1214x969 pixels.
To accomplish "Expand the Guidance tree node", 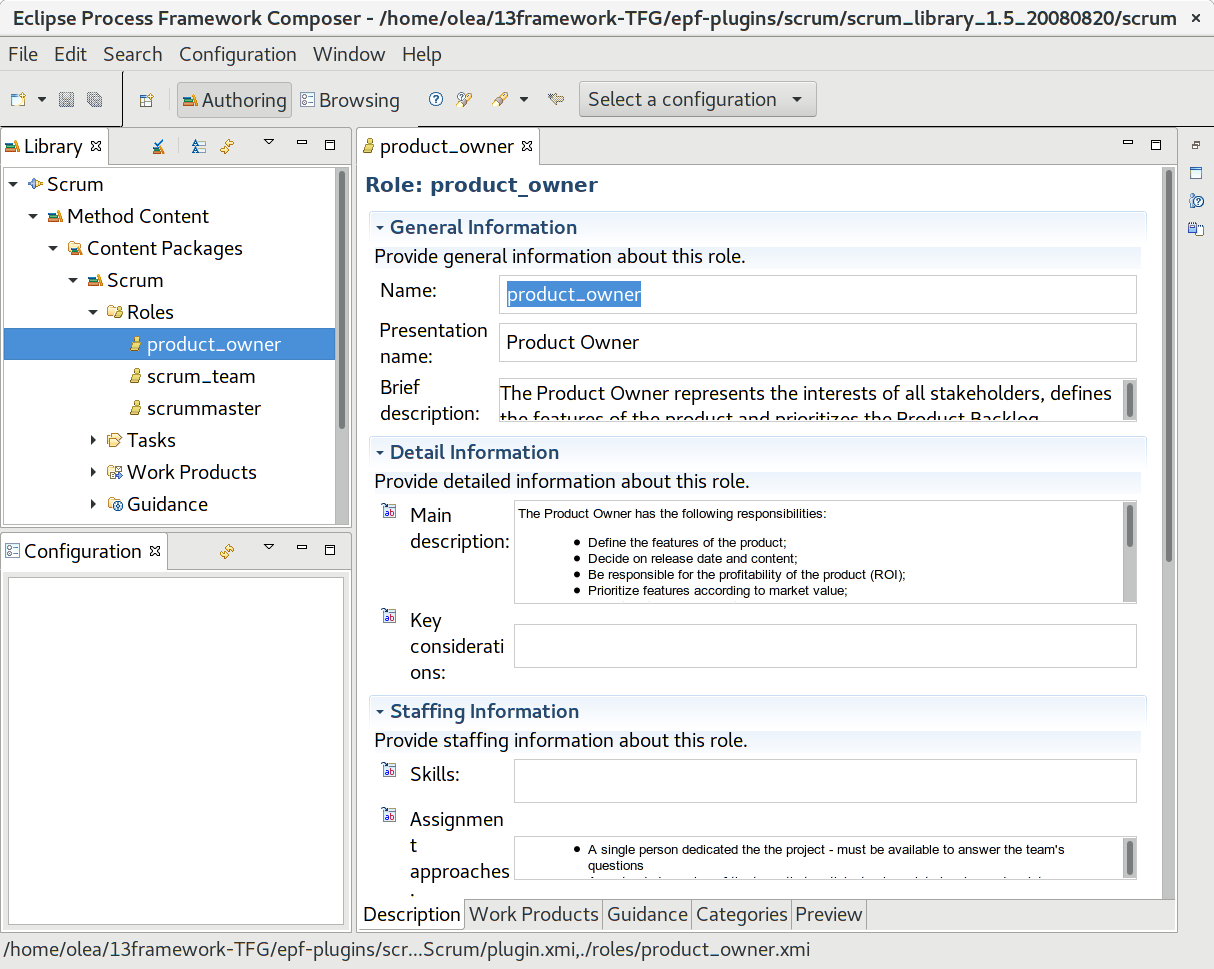I will point(93,504).
